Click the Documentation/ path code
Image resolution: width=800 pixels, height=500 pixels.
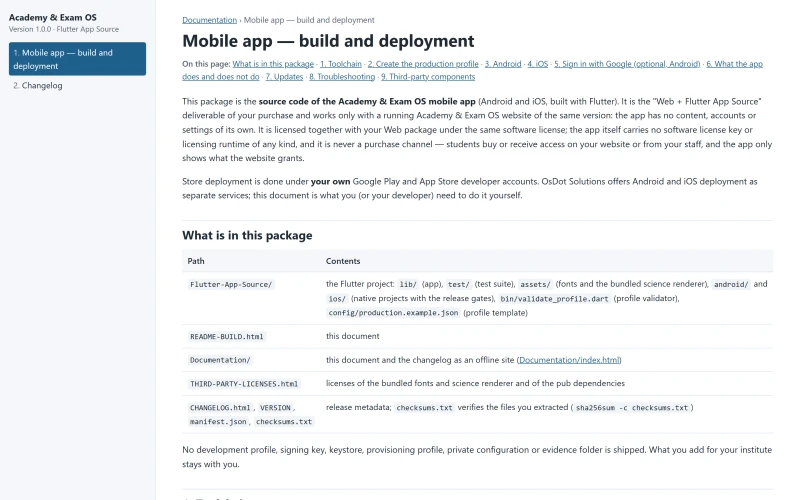pyautogui.click(x=220, y=360)
